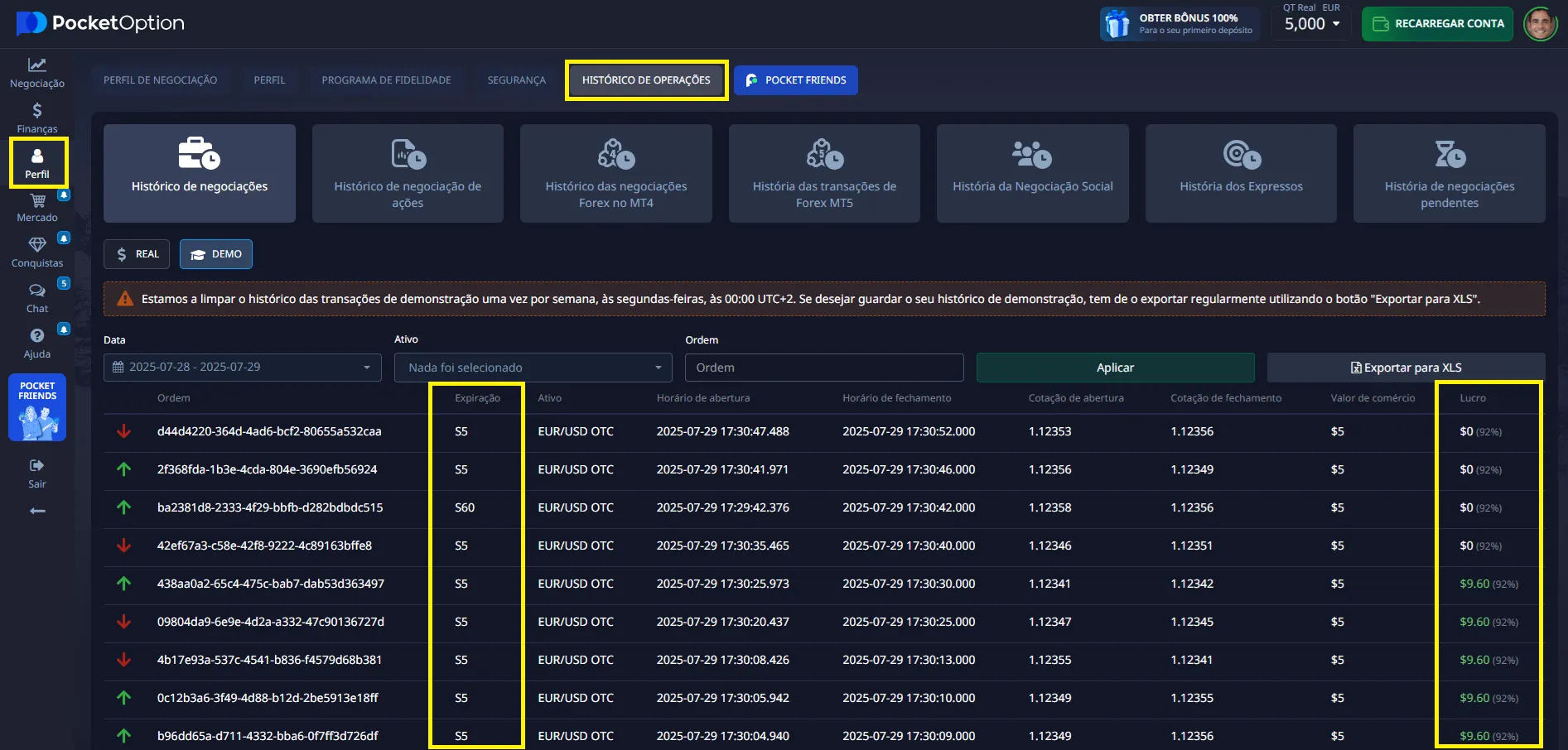
Task: Click the S60 expiration value
Action: [x=465, y=507]
